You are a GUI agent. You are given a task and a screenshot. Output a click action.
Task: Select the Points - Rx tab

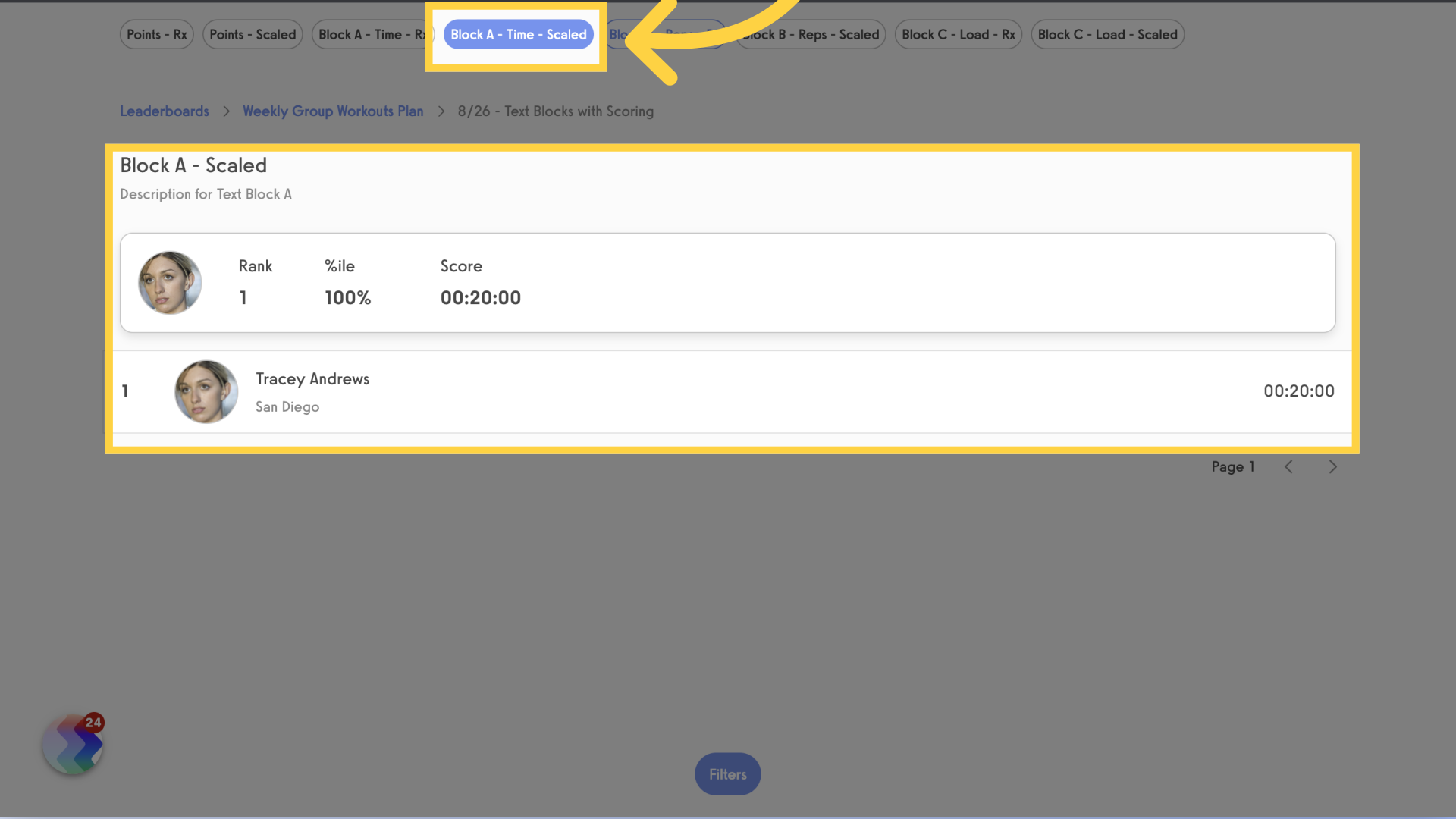point(156,34)
